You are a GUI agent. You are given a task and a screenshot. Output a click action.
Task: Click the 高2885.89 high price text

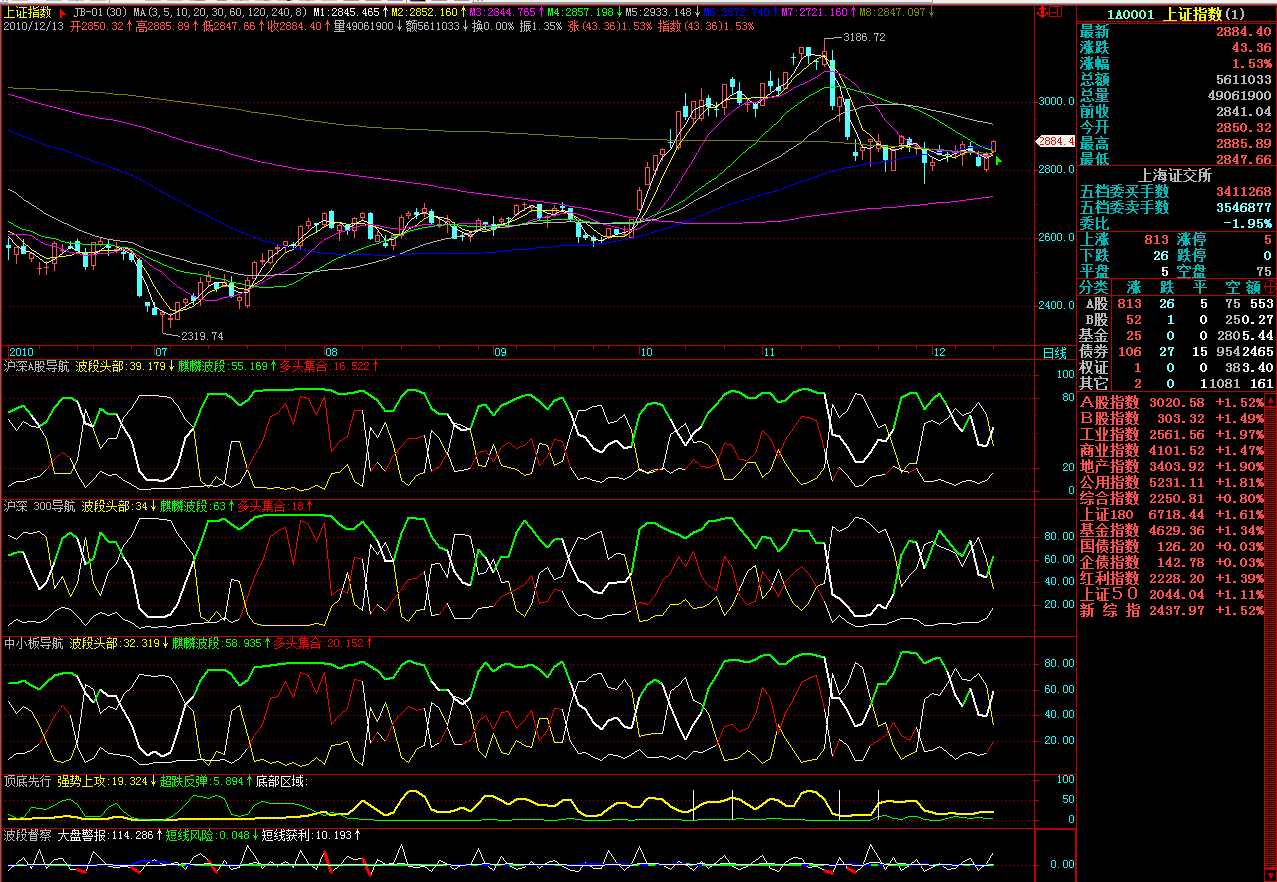click(x=162, y=26)
